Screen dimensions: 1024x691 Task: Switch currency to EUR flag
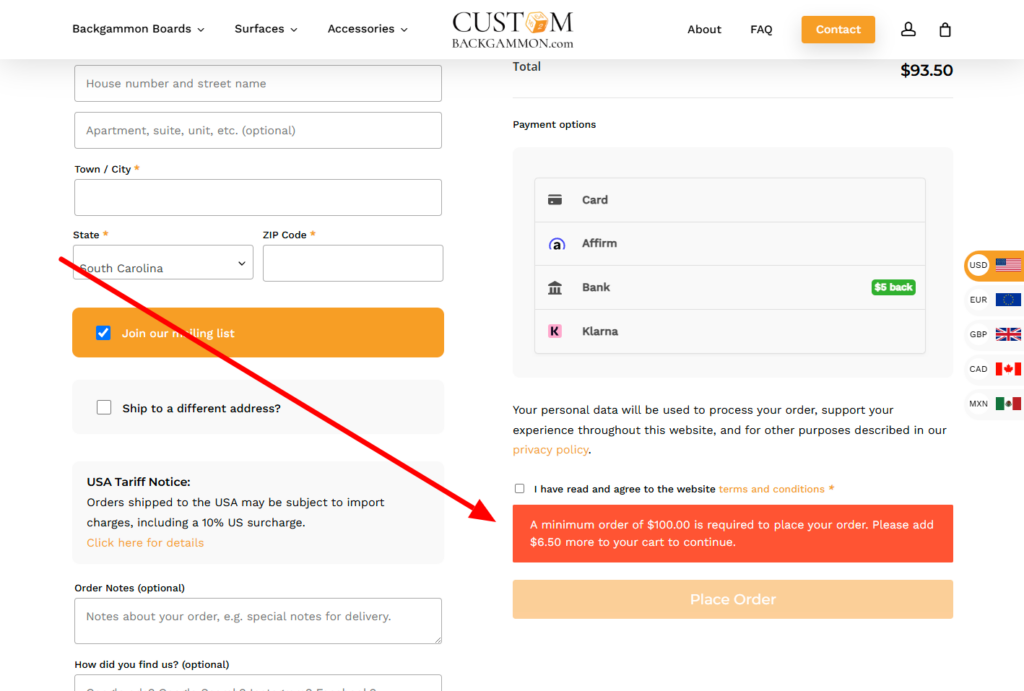[x=1008, y=299]
